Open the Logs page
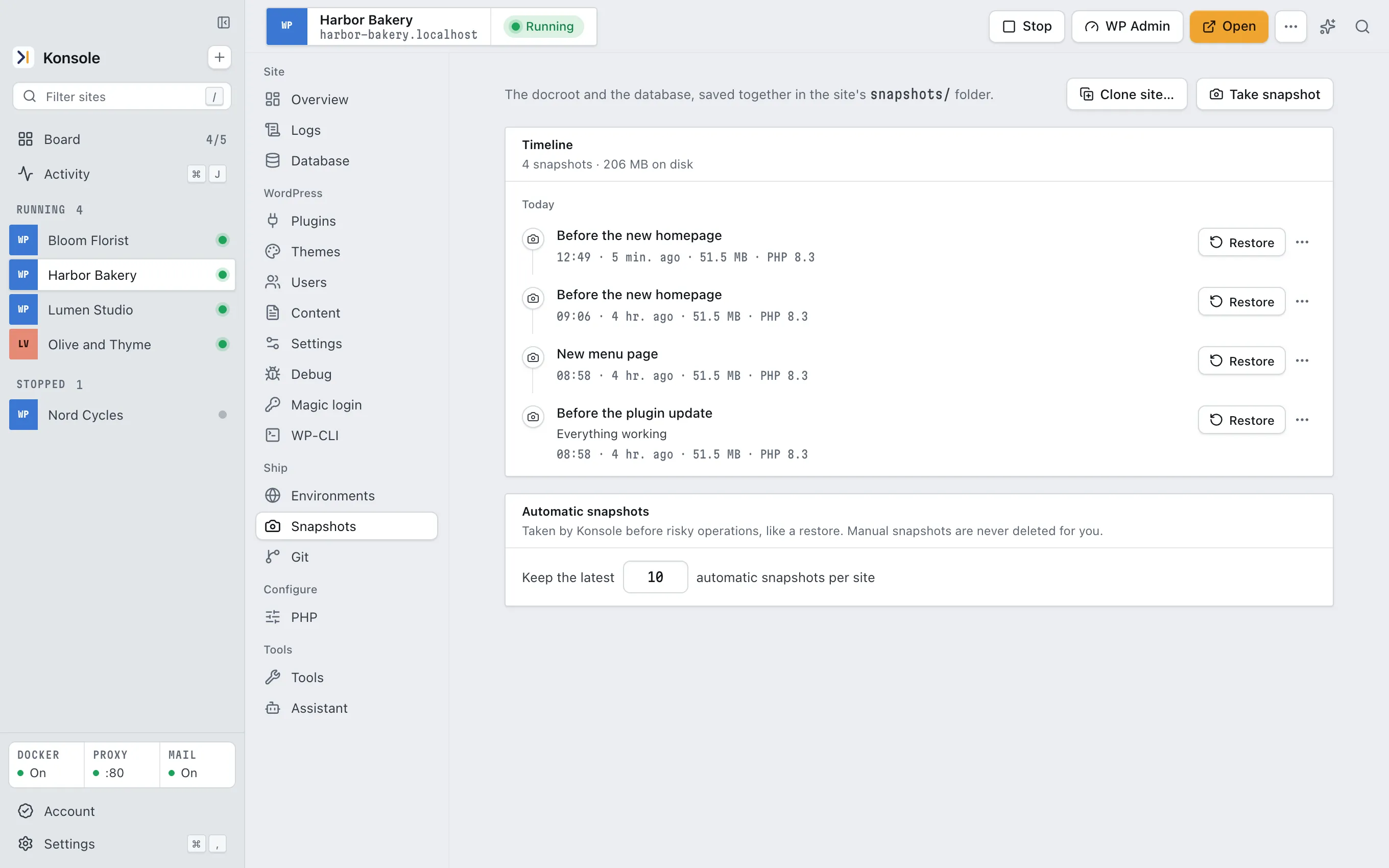The width and height of the screenshot is (1389, 868). coord(346,130)
